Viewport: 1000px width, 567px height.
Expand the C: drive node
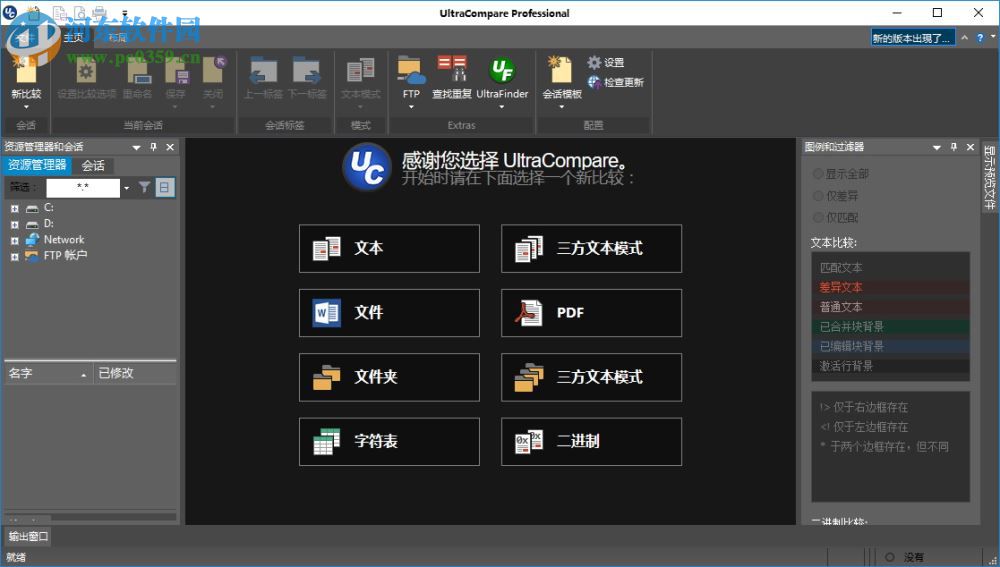coord(15,209)
